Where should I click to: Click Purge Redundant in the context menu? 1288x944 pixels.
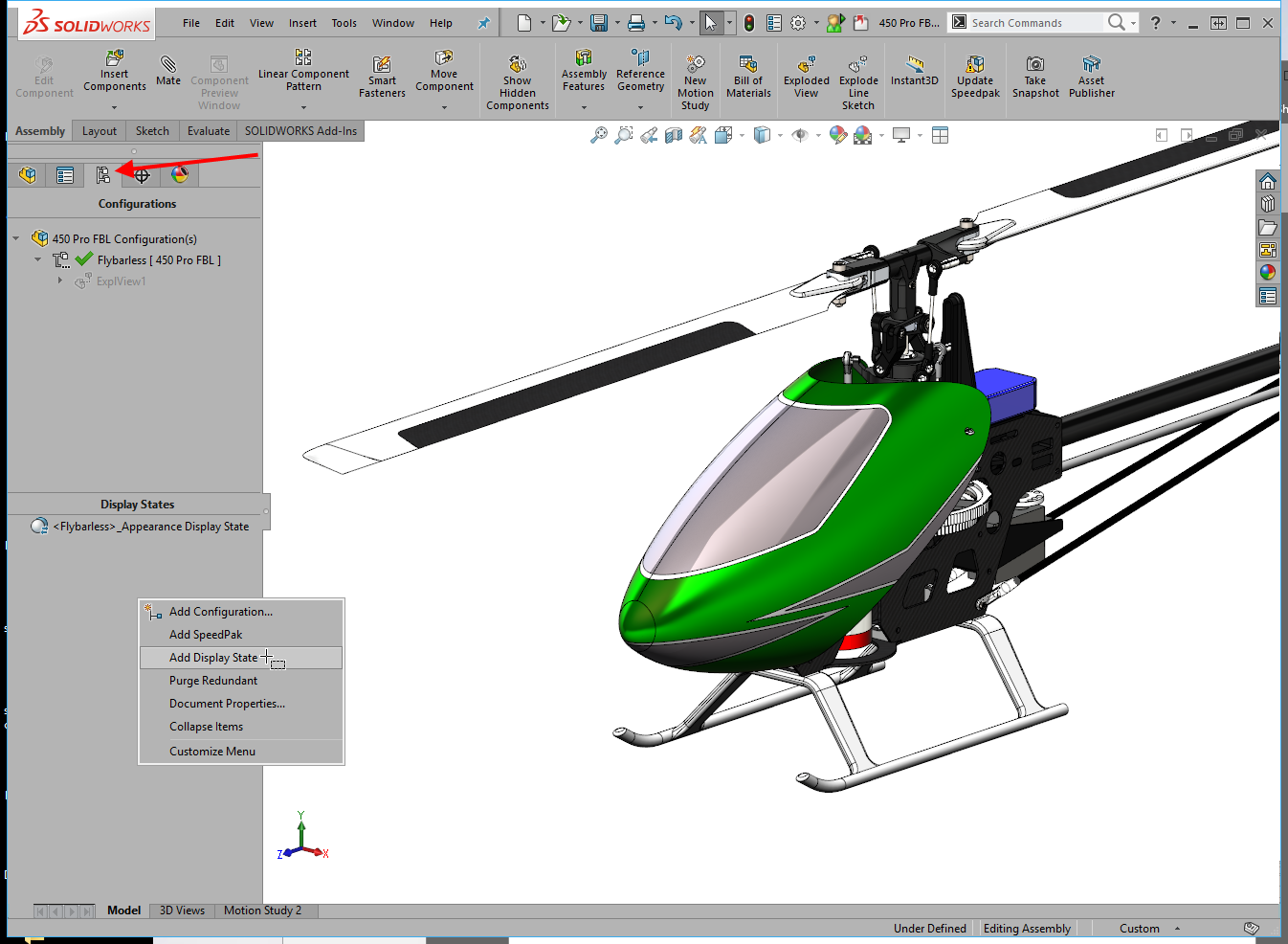[213, 681]
